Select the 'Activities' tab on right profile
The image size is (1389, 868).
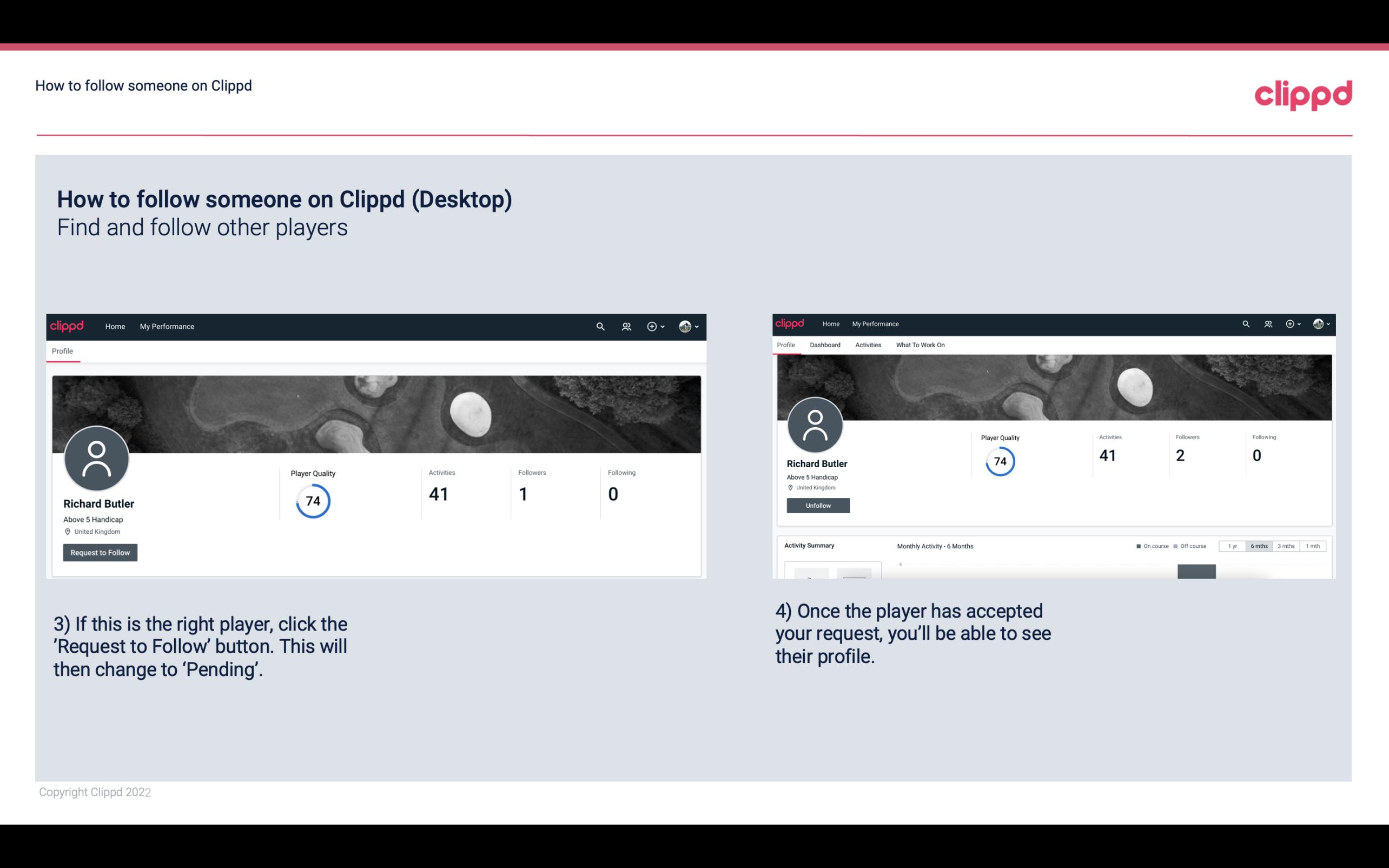click(x=866, y=345)
